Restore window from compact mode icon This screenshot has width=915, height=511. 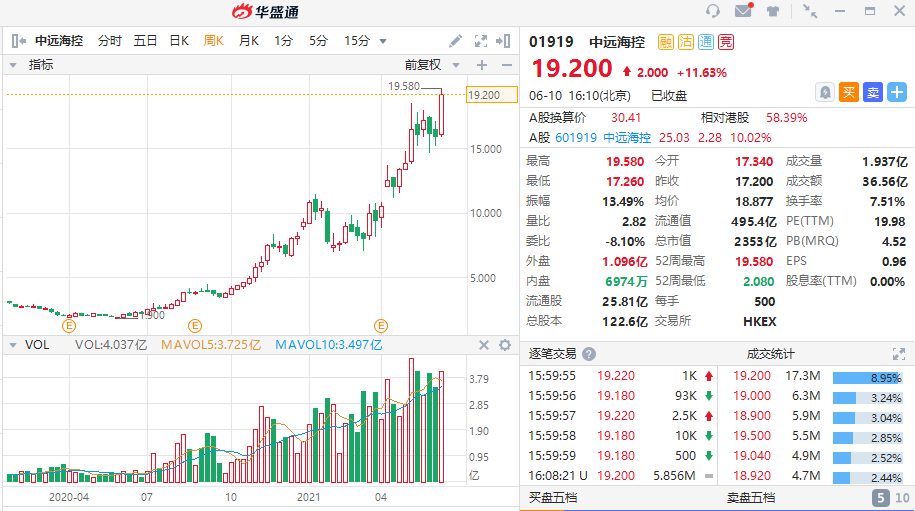tap(809, 11)
